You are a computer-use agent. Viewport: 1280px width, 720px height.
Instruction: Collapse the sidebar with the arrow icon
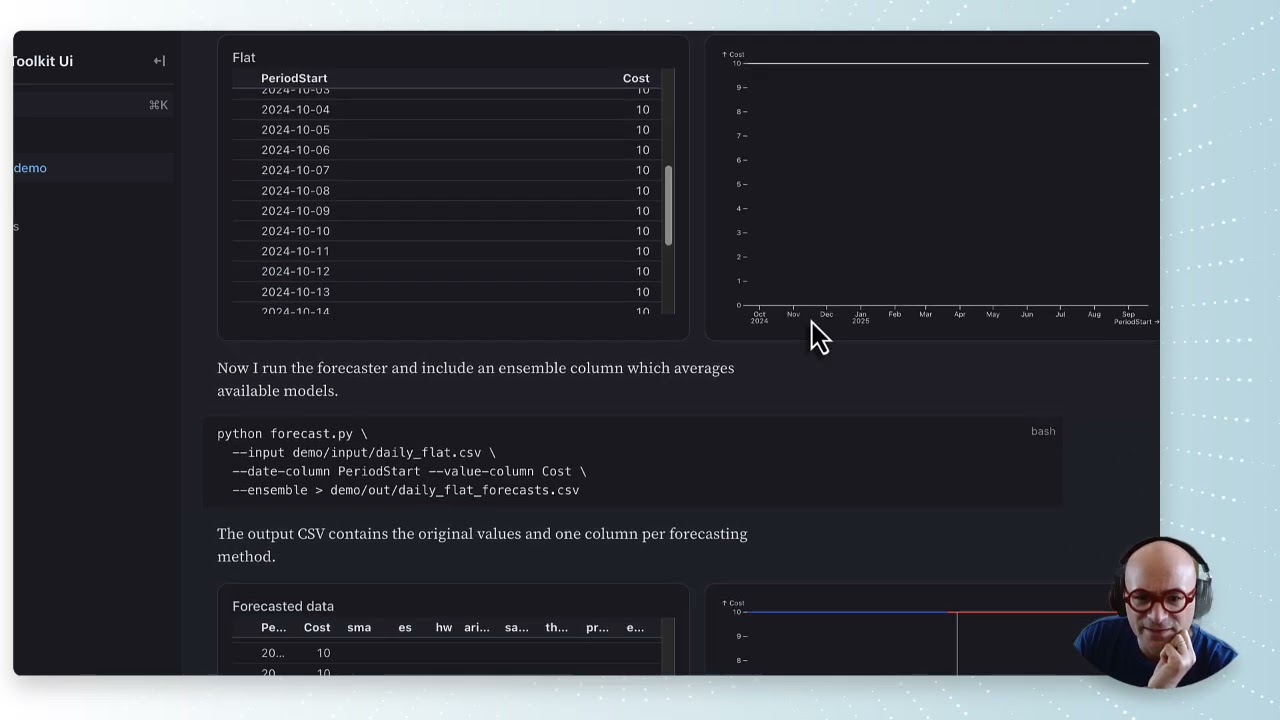pos(159,61)
